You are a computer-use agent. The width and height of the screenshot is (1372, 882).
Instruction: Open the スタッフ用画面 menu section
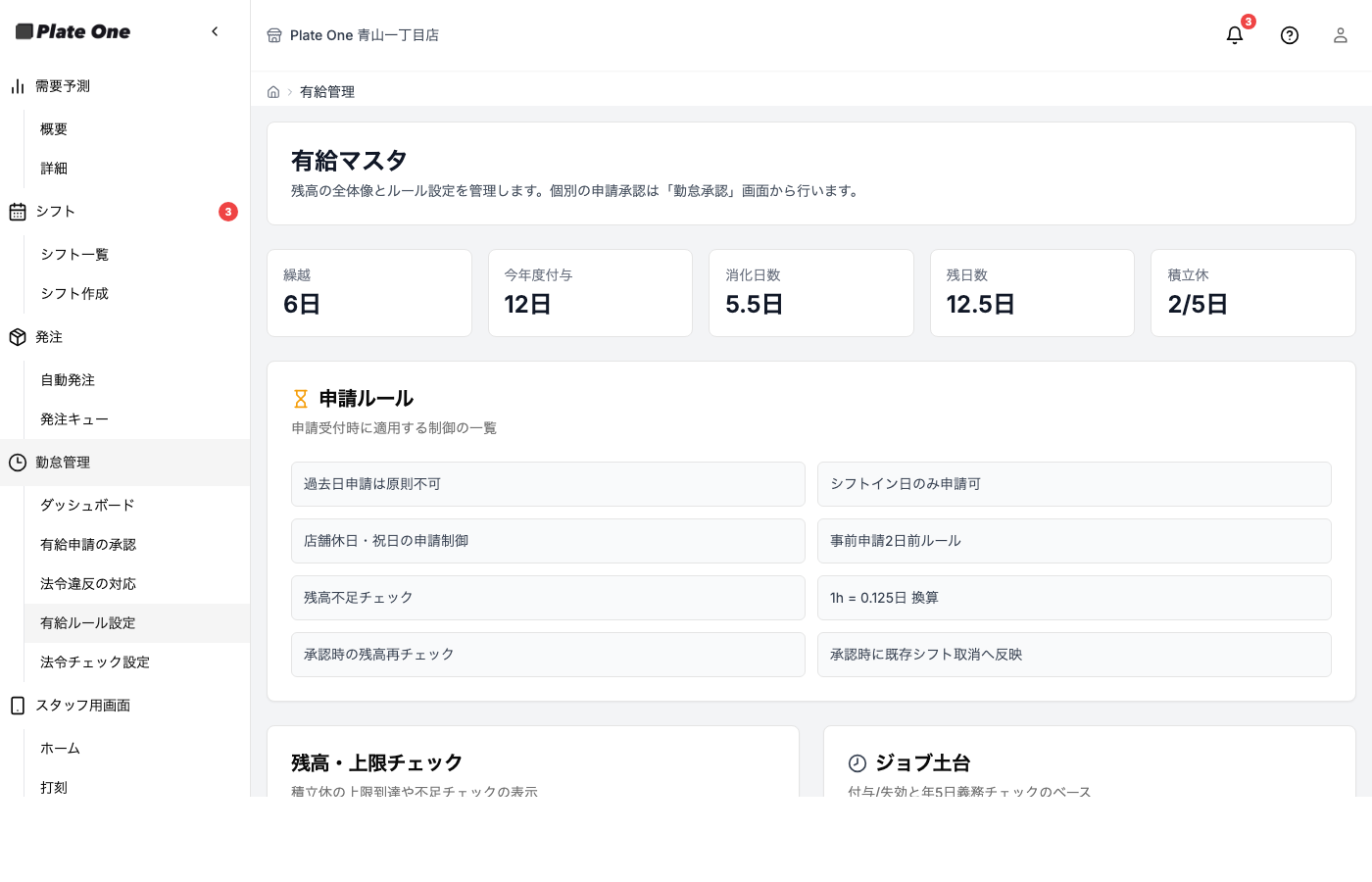(125, 706)
